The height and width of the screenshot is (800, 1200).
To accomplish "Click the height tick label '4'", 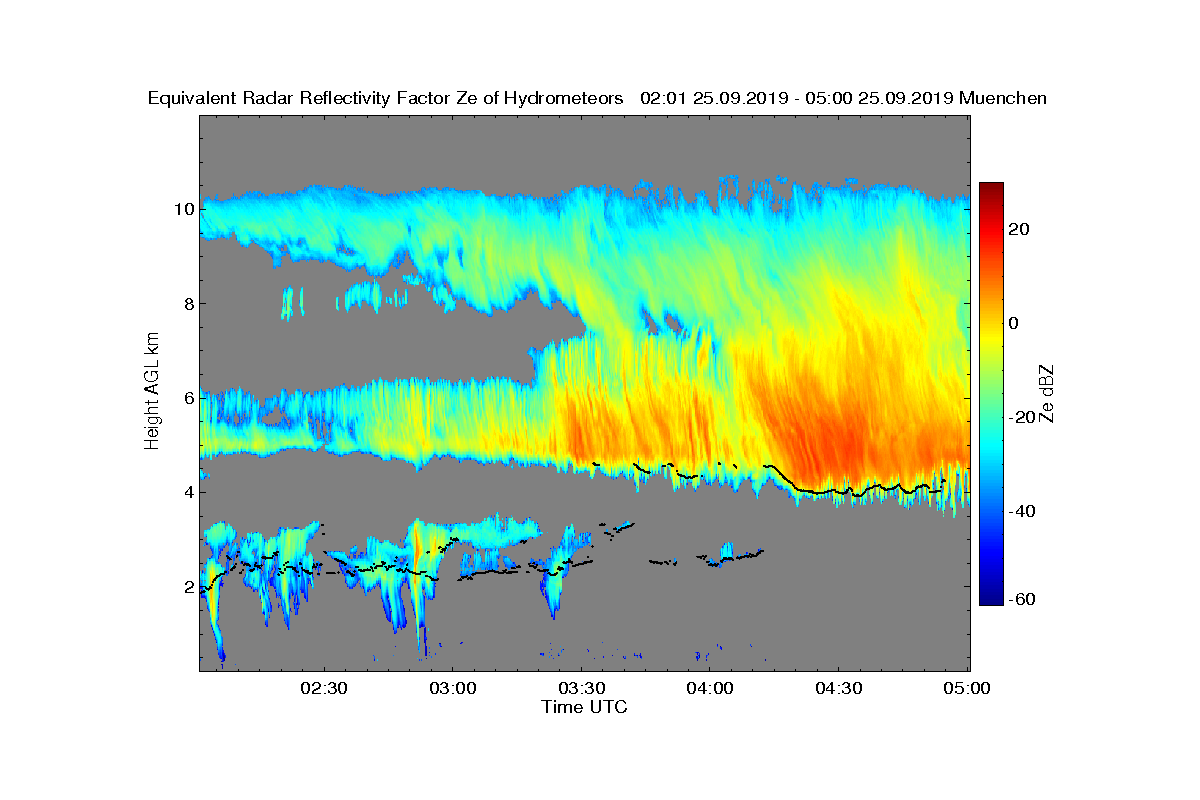I will click(187, 492).
